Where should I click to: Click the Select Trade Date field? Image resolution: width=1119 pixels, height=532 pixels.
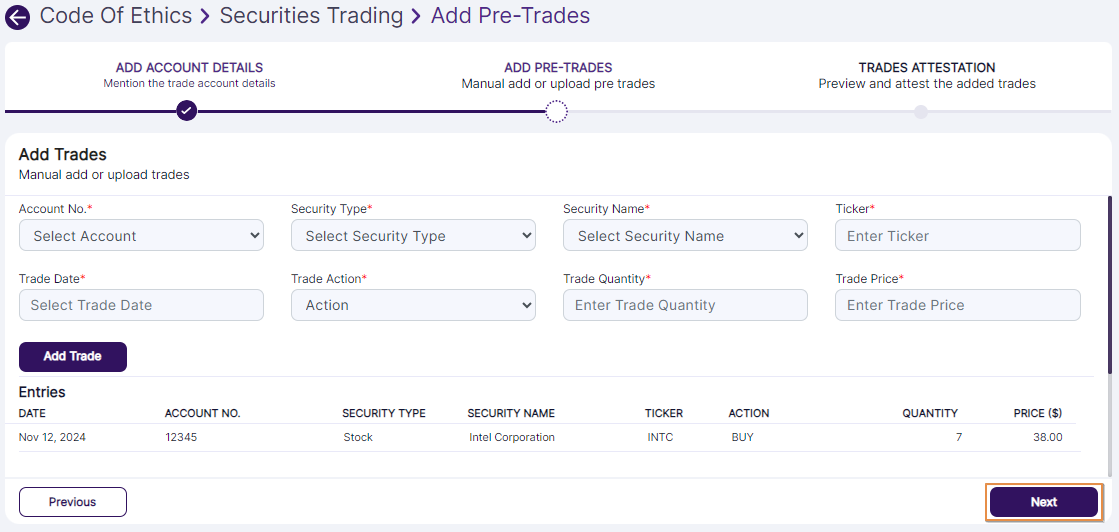(x=141, y=305)
